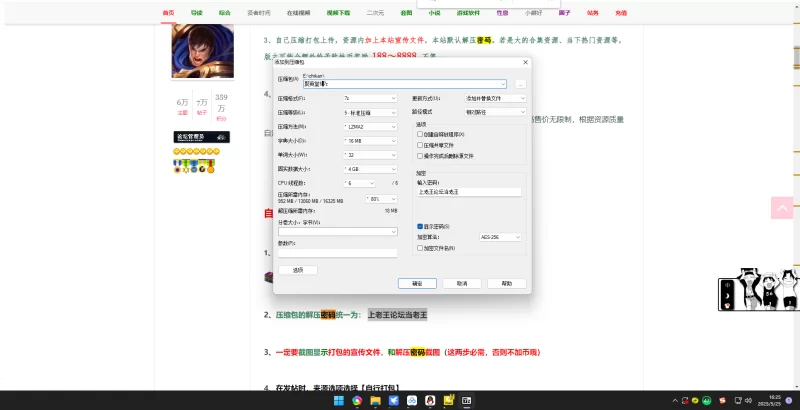Viewport: 800px width, 410px height.
Task: Open Baidu Netdisk cloud icon in taskbar
Action: pos(412,400)
